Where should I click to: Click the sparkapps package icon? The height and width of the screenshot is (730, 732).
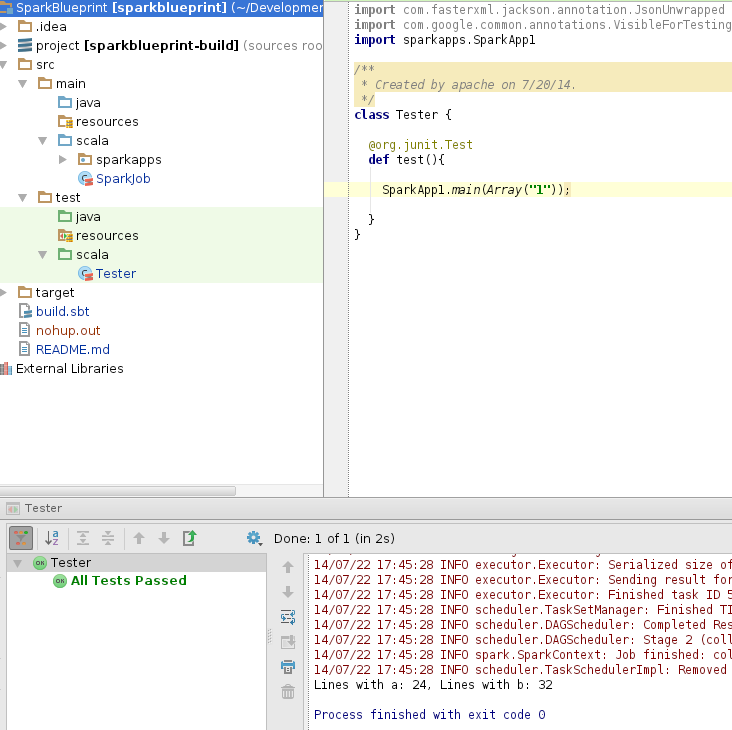(85, 160)
